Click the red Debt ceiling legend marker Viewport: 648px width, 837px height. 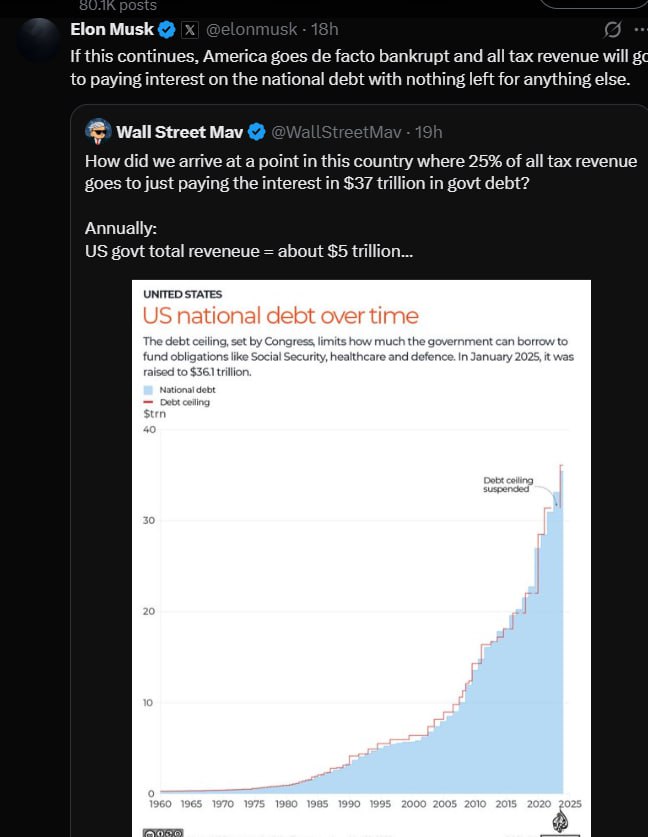pos(148,402)
